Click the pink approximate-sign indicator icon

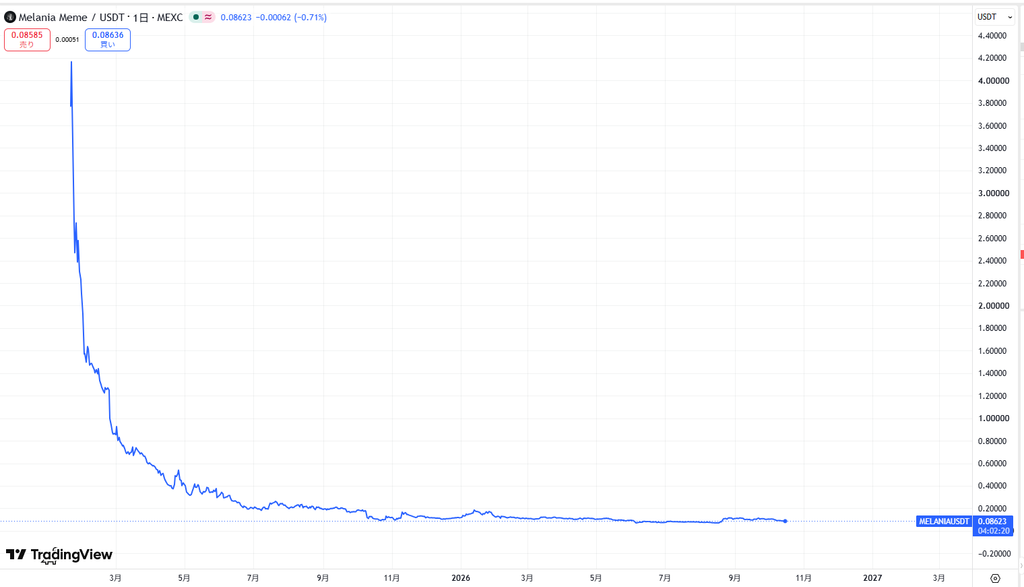208,17
